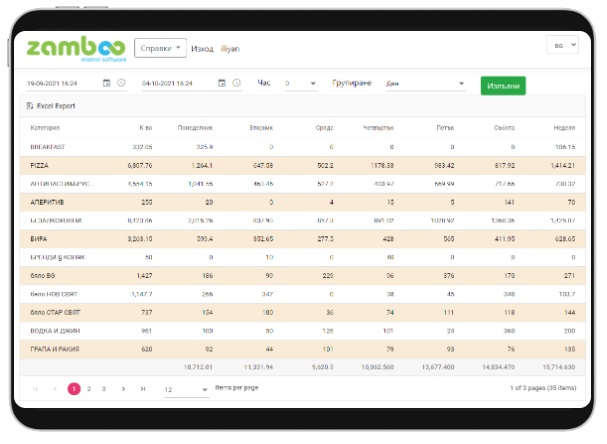Open the BG language selector
This screenshot has height=444, width=607.
click(x=562, y=45)
